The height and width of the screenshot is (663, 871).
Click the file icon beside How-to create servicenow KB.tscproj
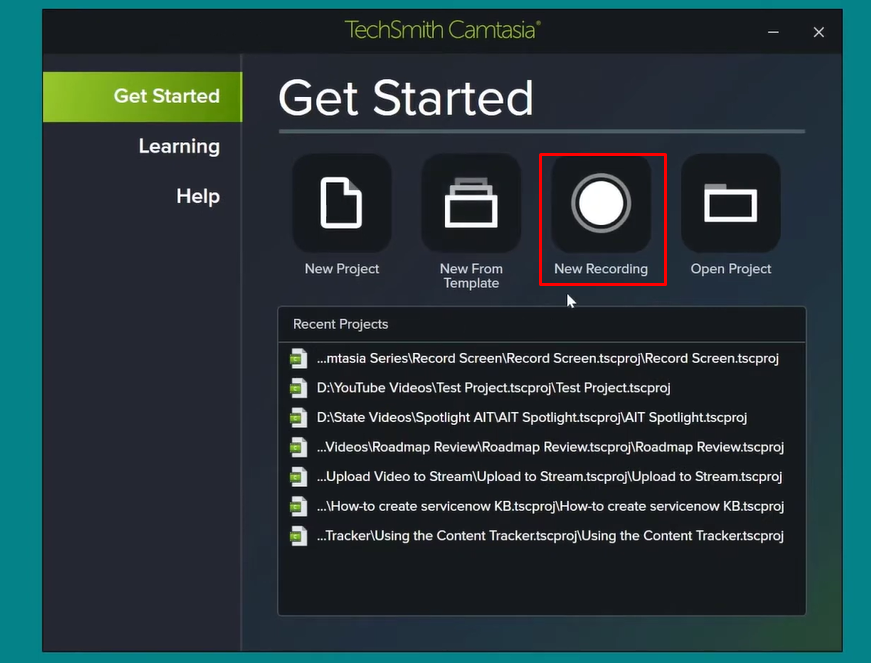(x=299, y=506)
